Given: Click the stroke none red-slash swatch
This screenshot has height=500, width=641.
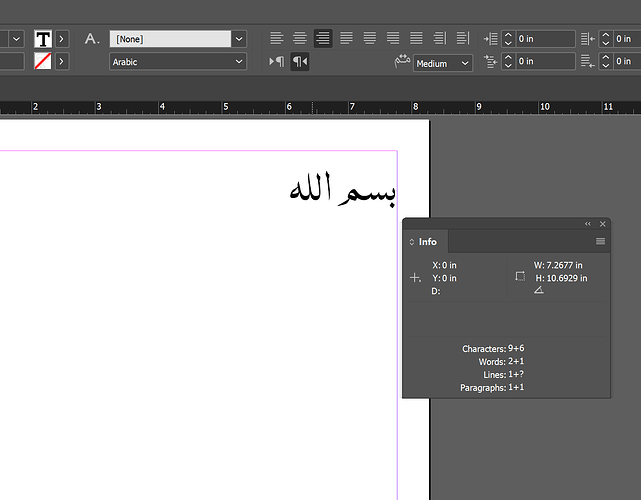Looking at the screenshot, I should click(43, 61).
